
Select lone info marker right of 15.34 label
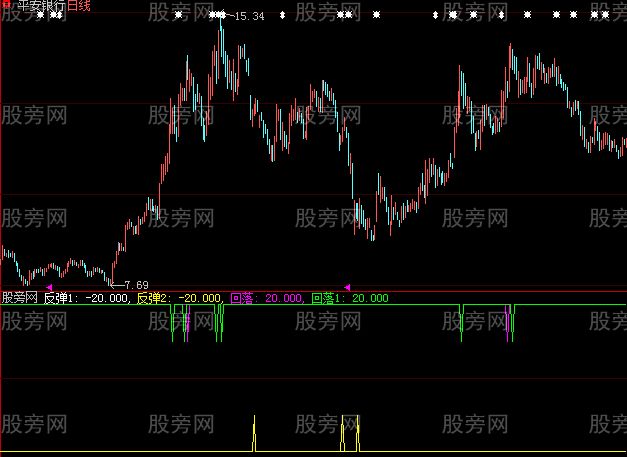point(283,16)
